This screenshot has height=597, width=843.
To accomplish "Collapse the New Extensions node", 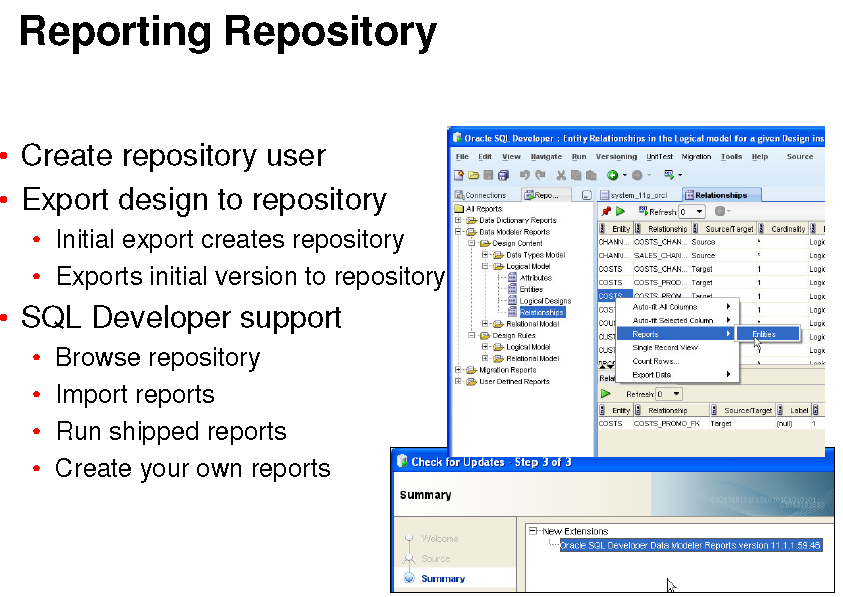I will 533,531.
